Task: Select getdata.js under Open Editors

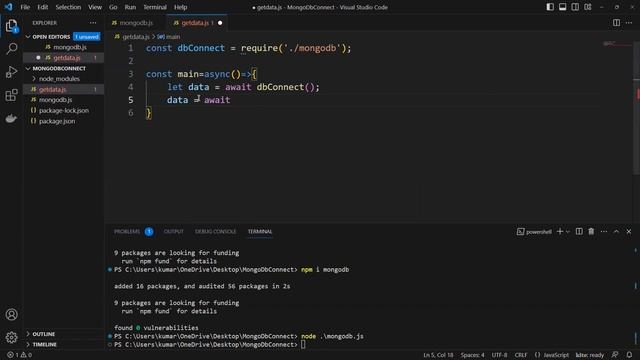Action: pyautogui.click(x=67, y=58)
